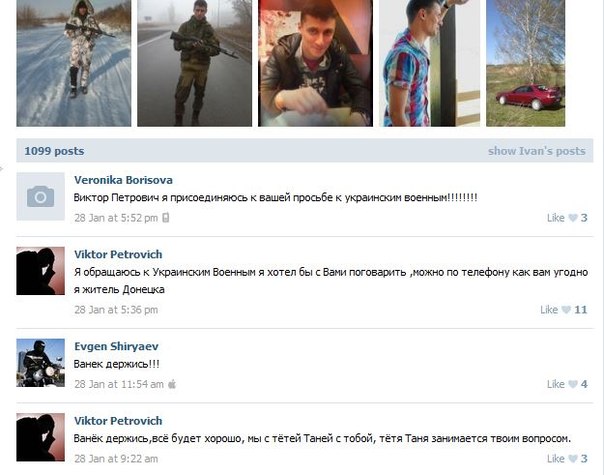Click heart icon on Viktor Petrovich's 9:22 am post
The height and width of the screenshot is (475, 604).
tap(573, 459)
